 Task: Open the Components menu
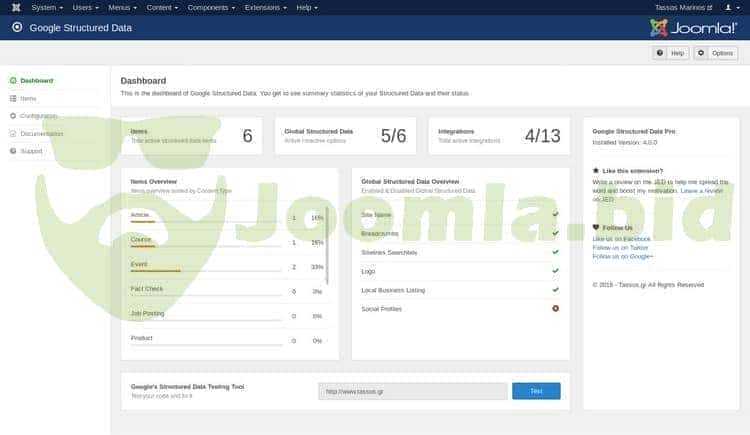tap(211, 8)
